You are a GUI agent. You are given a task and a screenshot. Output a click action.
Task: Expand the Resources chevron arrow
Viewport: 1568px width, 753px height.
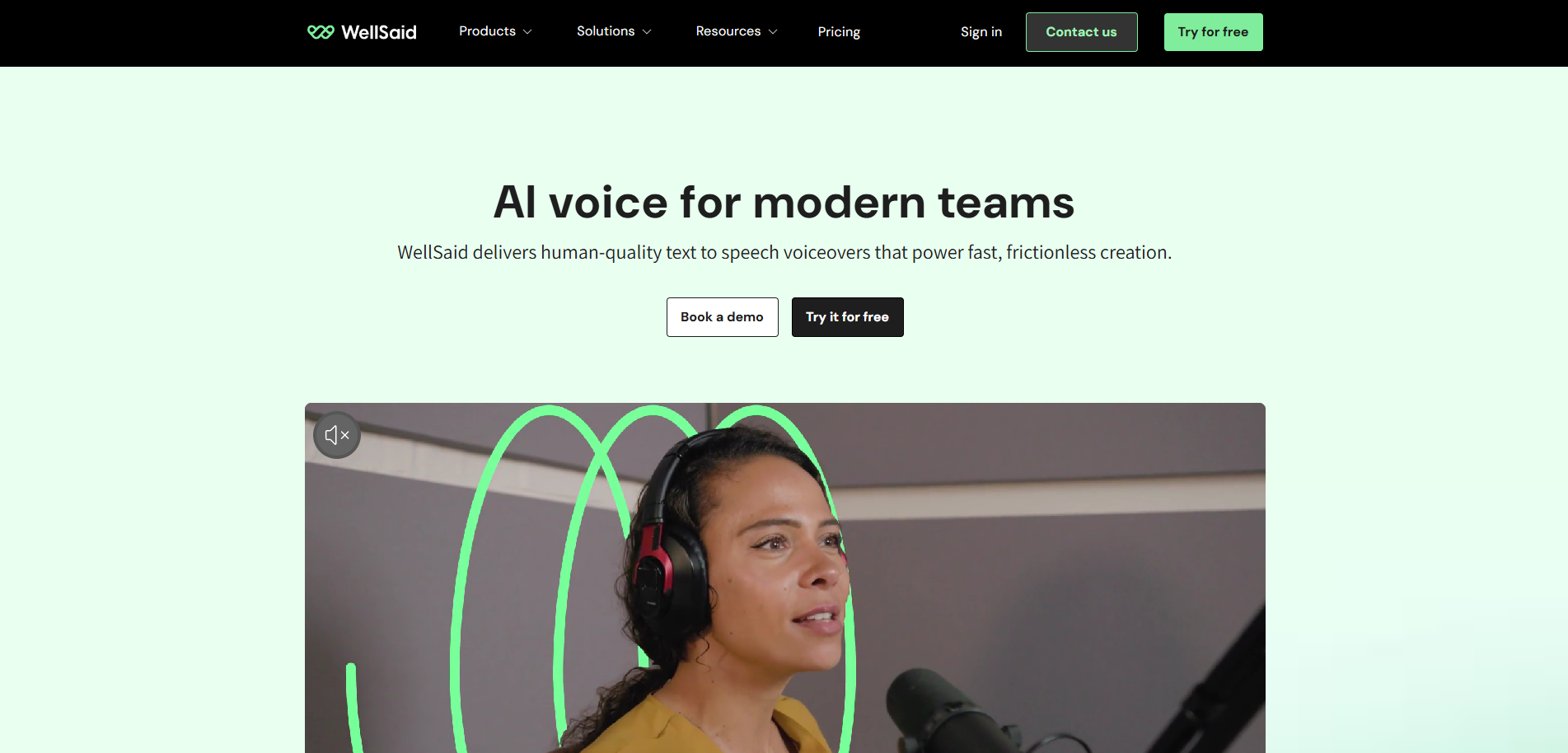(773, 32)
